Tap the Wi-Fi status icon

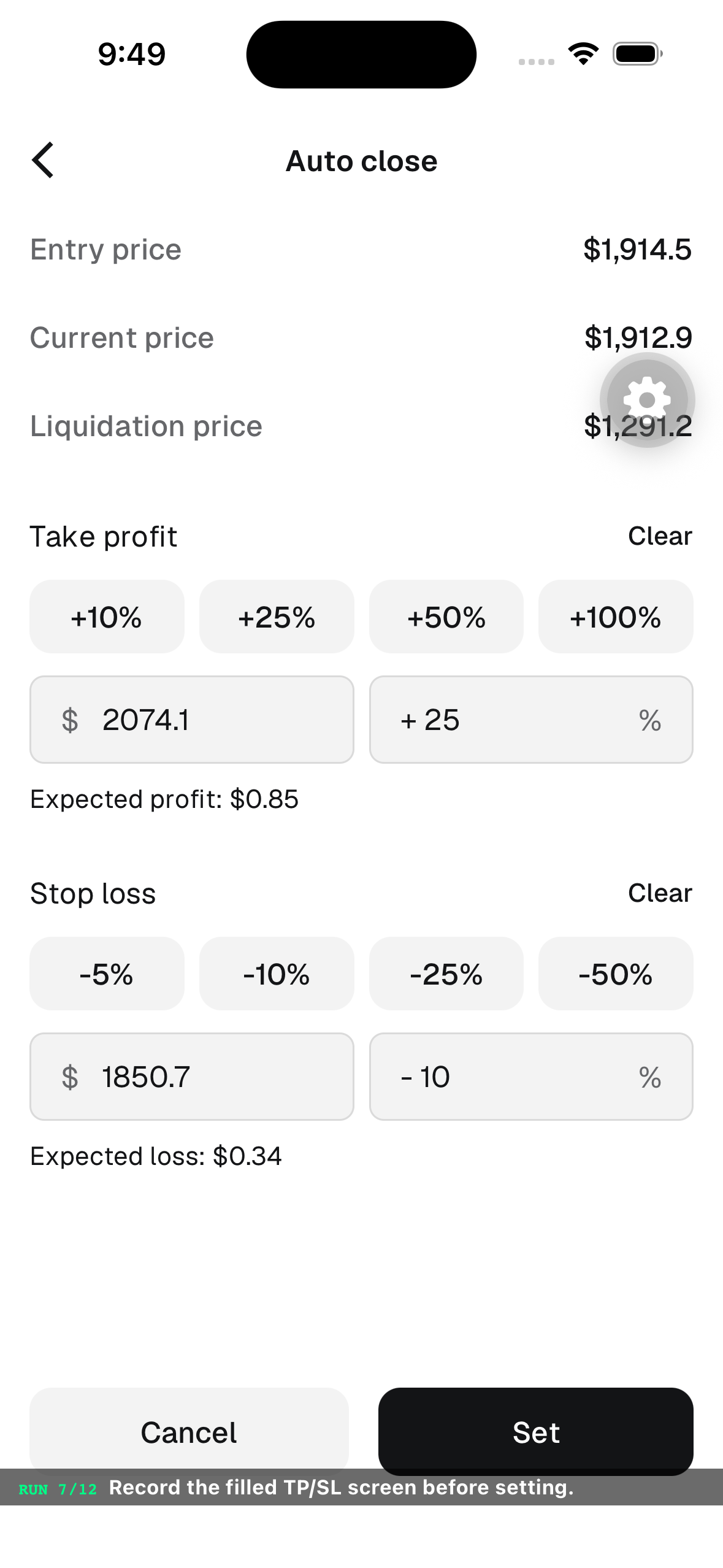(583, 54)
